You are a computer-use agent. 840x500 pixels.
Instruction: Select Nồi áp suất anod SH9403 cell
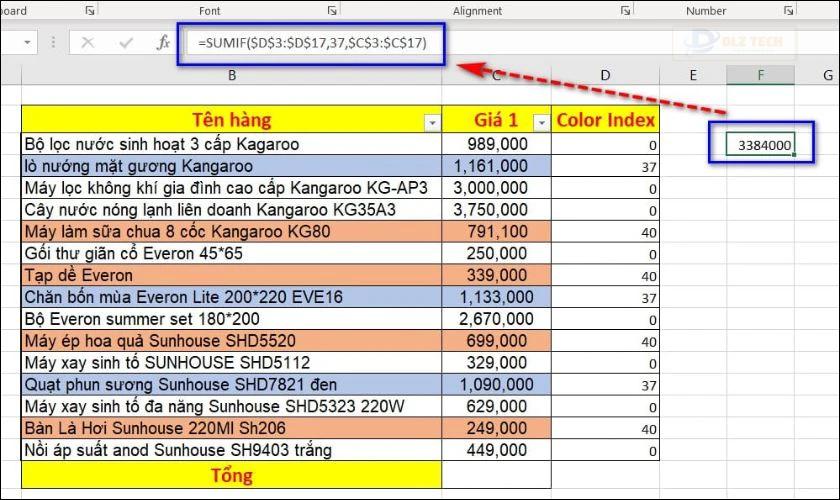pyautogui.click(x=231, y=450)
